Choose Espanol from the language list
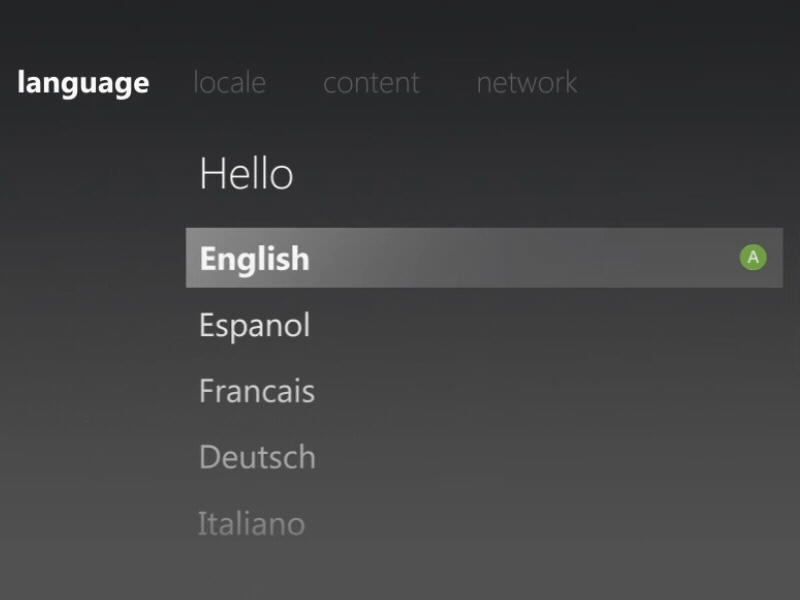Screen dimensions: 800x600 tap(255, 324)
